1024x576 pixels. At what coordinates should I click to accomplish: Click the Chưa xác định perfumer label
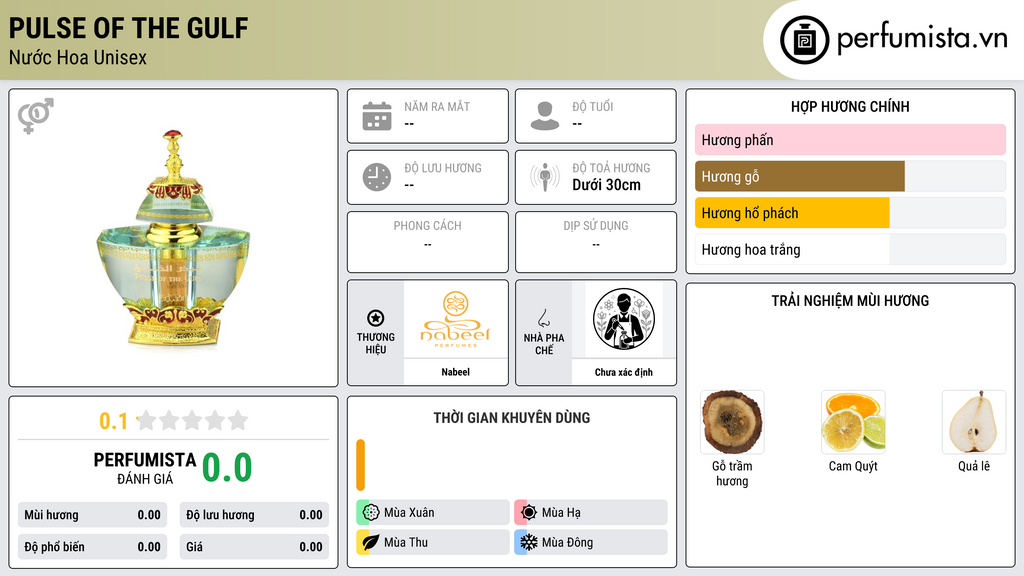624,372
